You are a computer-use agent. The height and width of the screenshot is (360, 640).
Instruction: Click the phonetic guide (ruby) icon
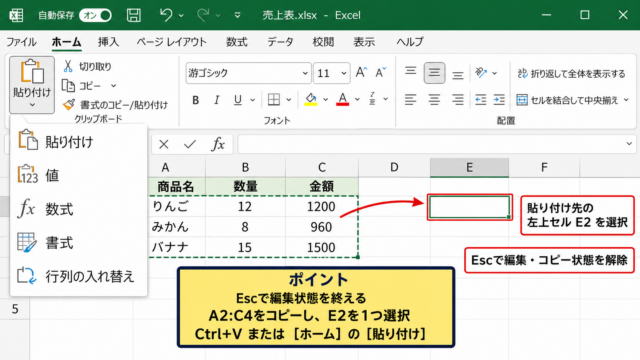pos(372,99)
